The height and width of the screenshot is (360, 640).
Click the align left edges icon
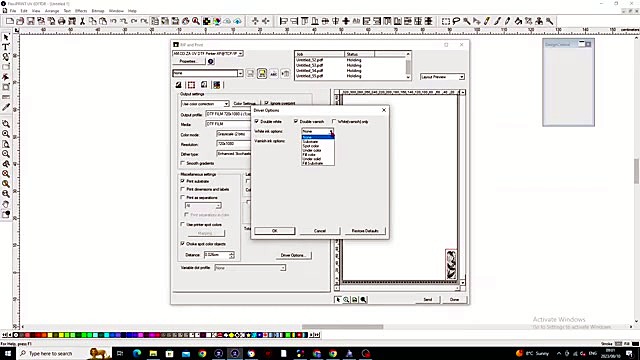pos(284,21)
